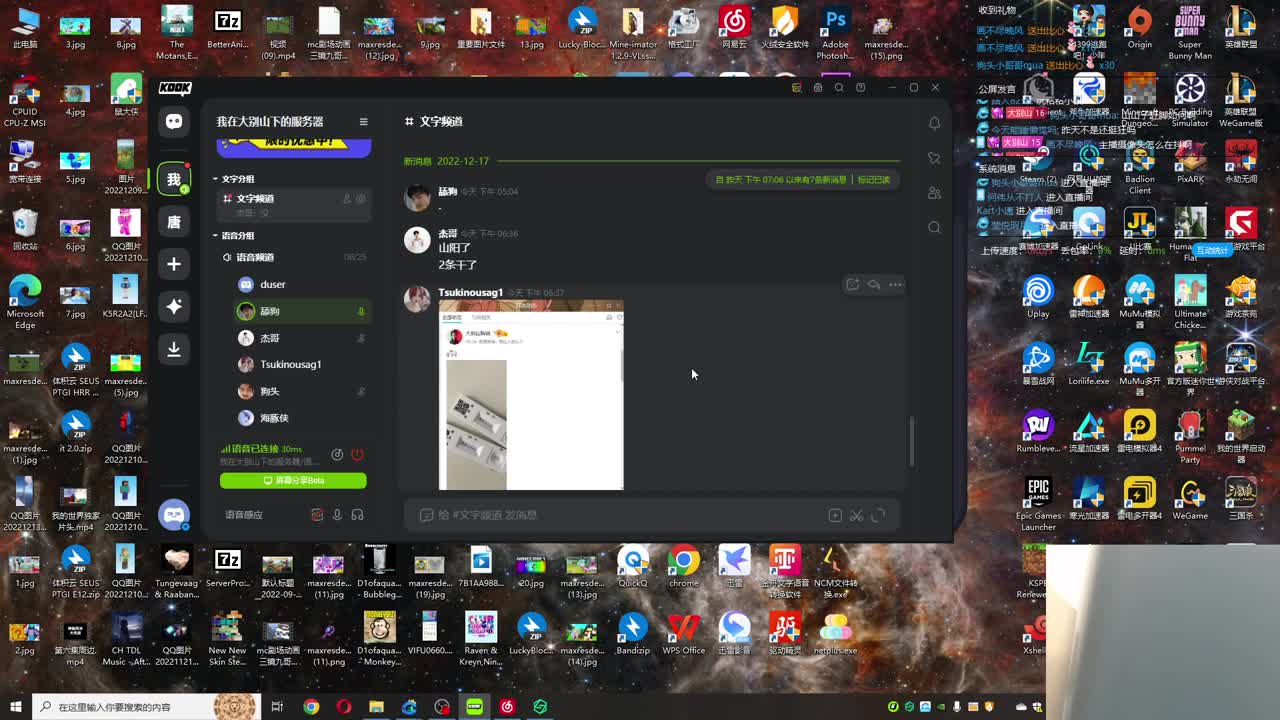Select the 我 server icon in KOOK
The height and width of the screenshot is (720, 1280).
(x=174, y=179)
